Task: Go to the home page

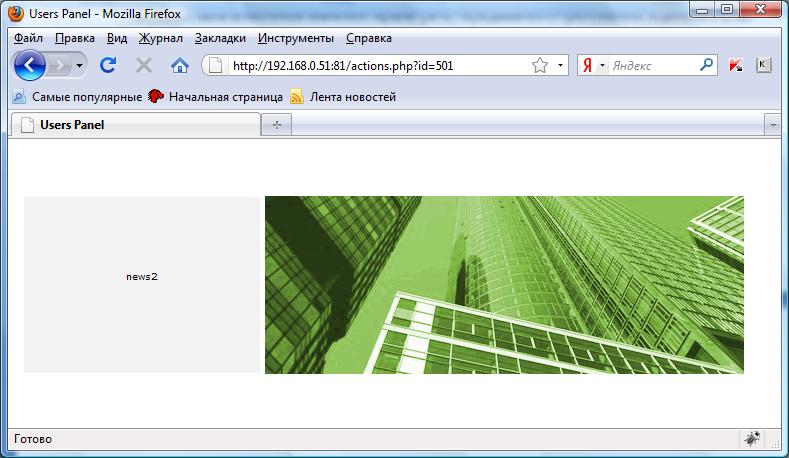Action: pyautogui.click(x=180, y=65)
